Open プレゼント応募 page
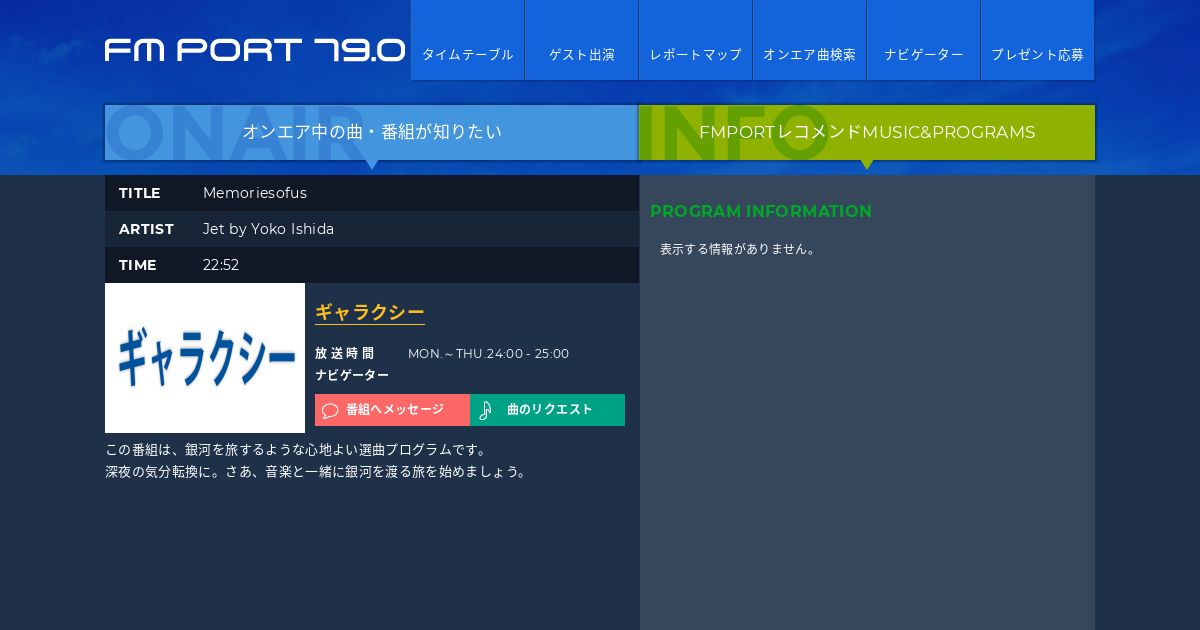 click(x=1037, y=40)
